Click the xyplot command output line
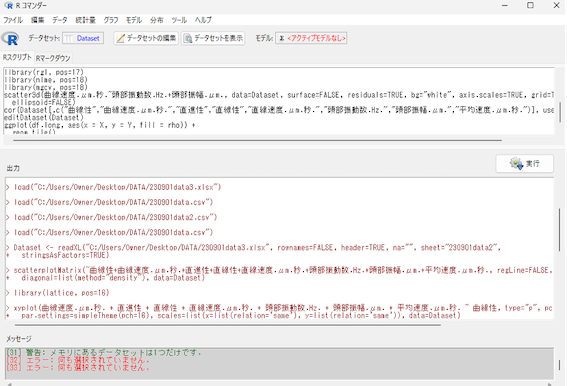 [x=279, y=308]
